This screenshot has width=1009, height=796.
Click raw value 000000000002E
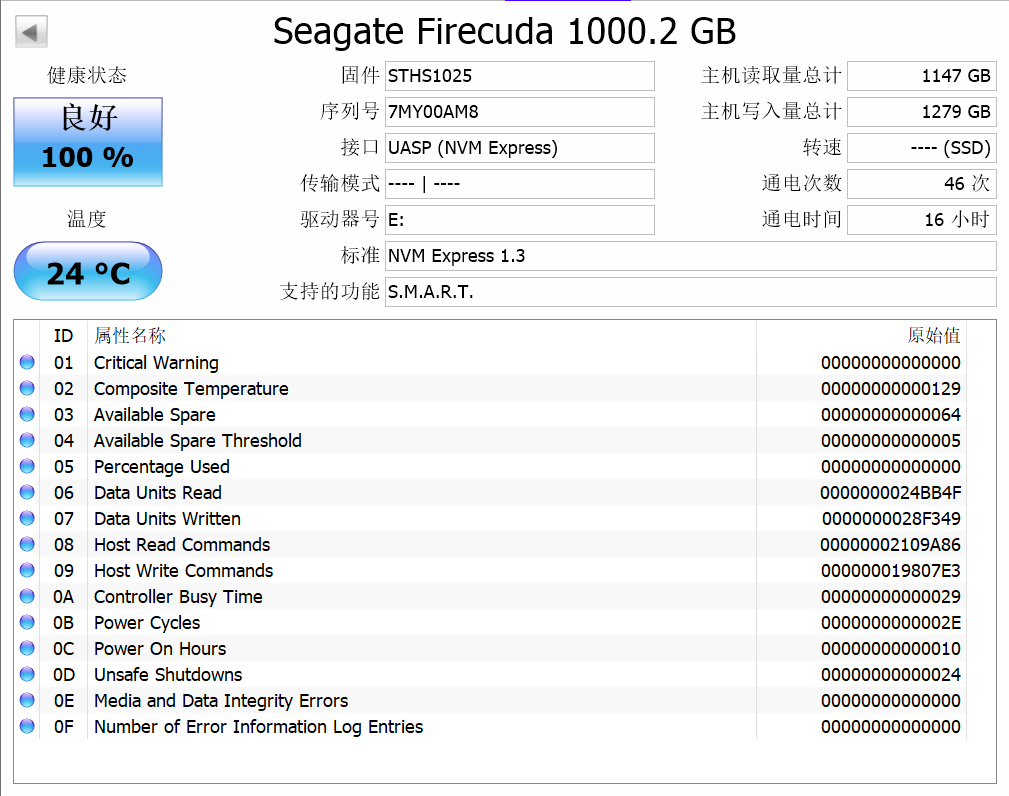[891, 623]
